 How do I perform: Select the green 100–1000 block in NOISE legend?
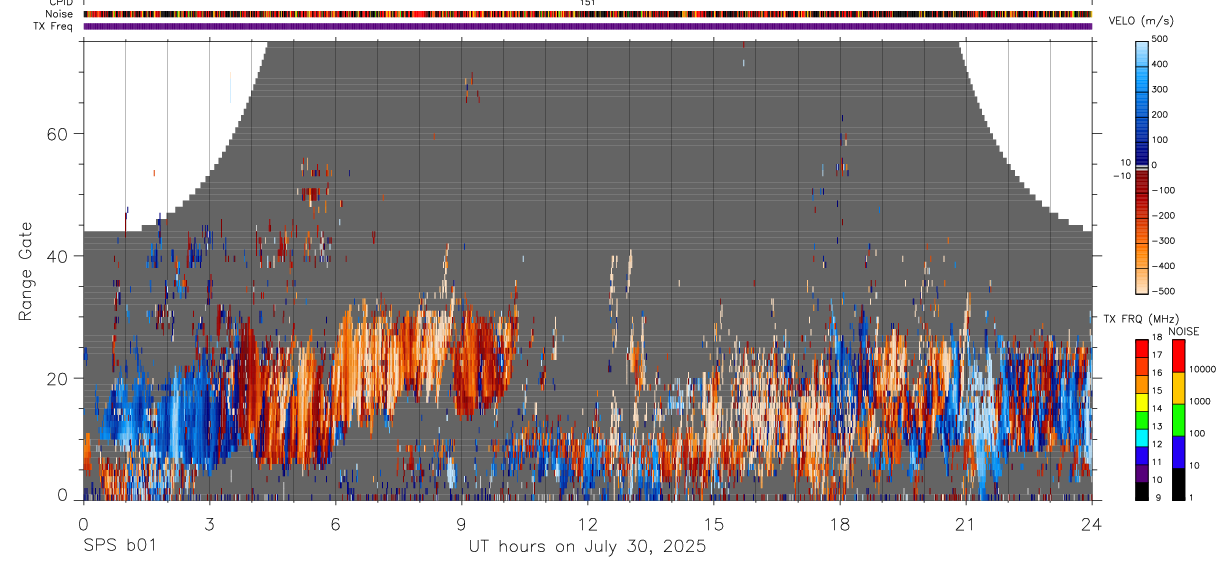[1178, 419]
